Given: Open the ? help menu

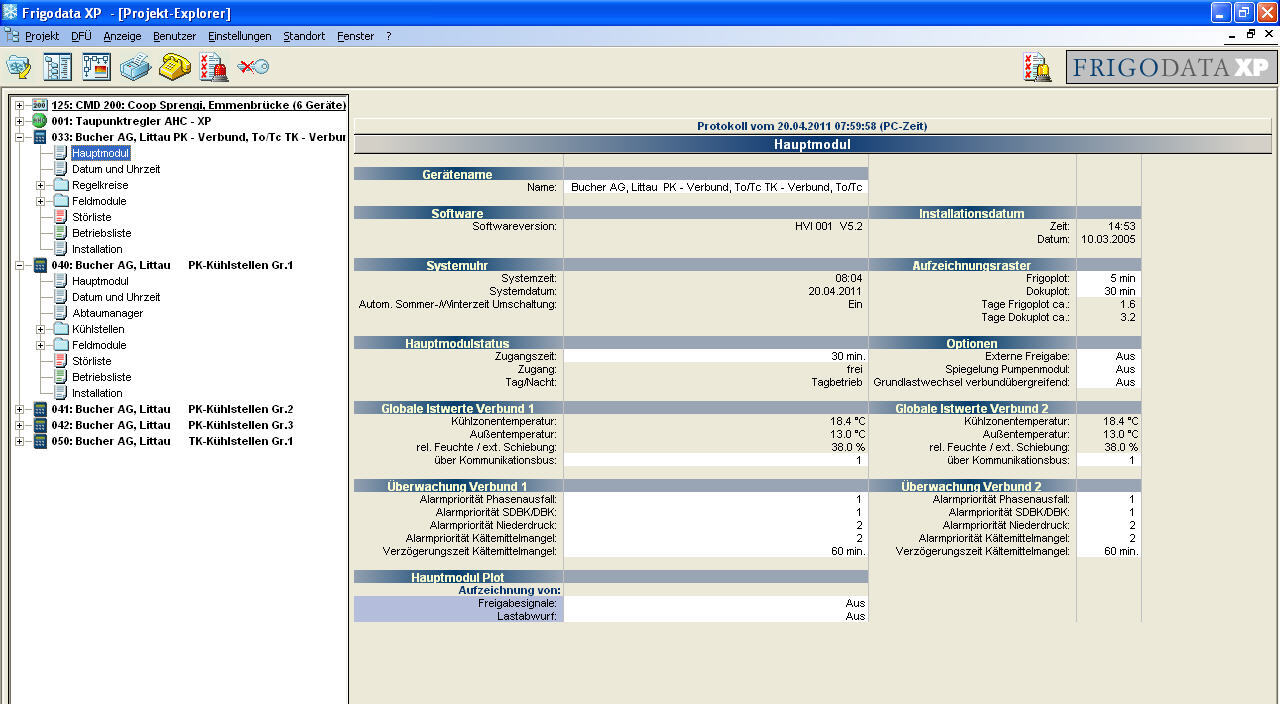Looking at the screenshot, I should pyautogui.click(x=388, y=36).
